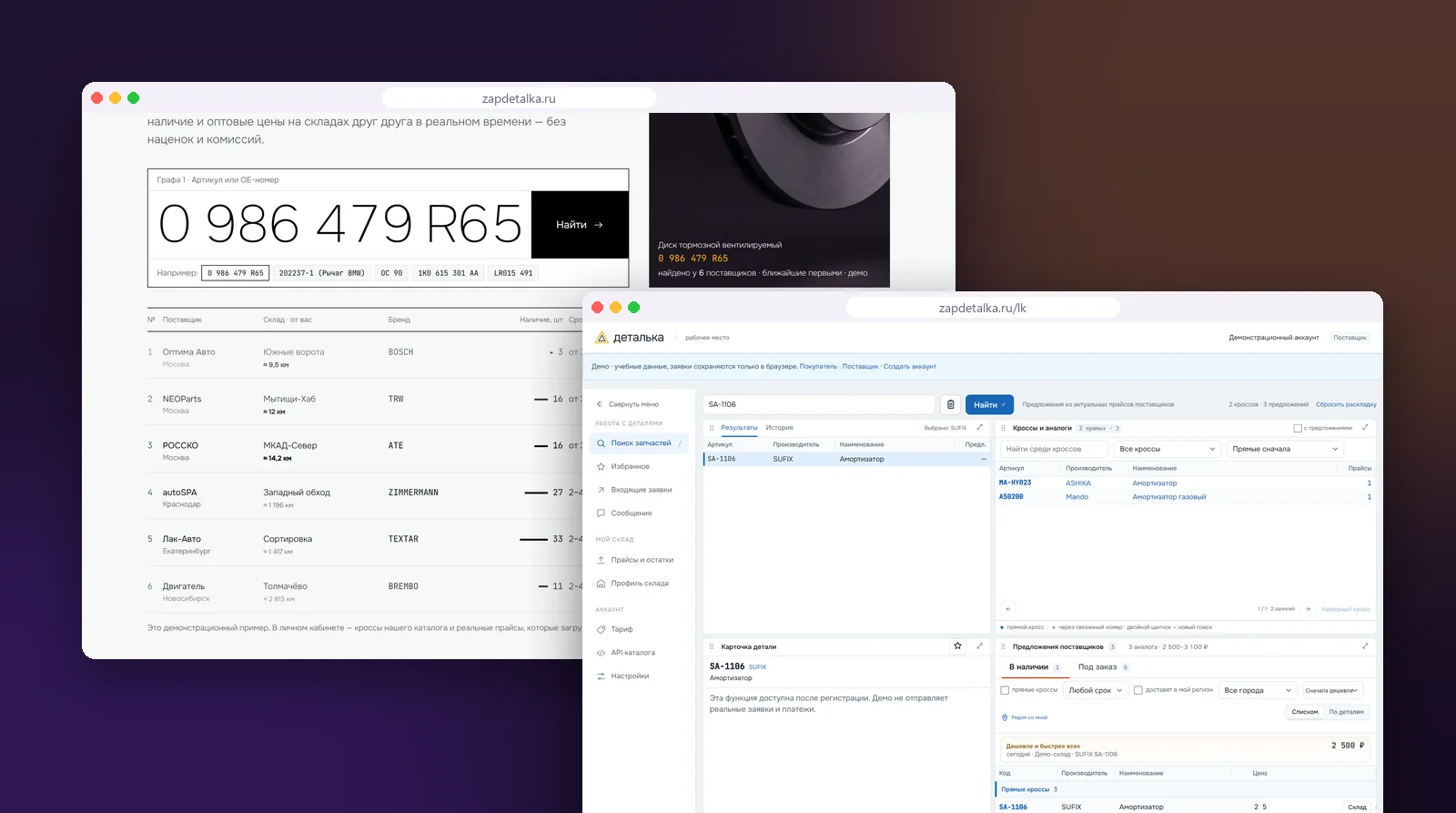Expand the Предложения поставщиков panel

(1365, 646)
